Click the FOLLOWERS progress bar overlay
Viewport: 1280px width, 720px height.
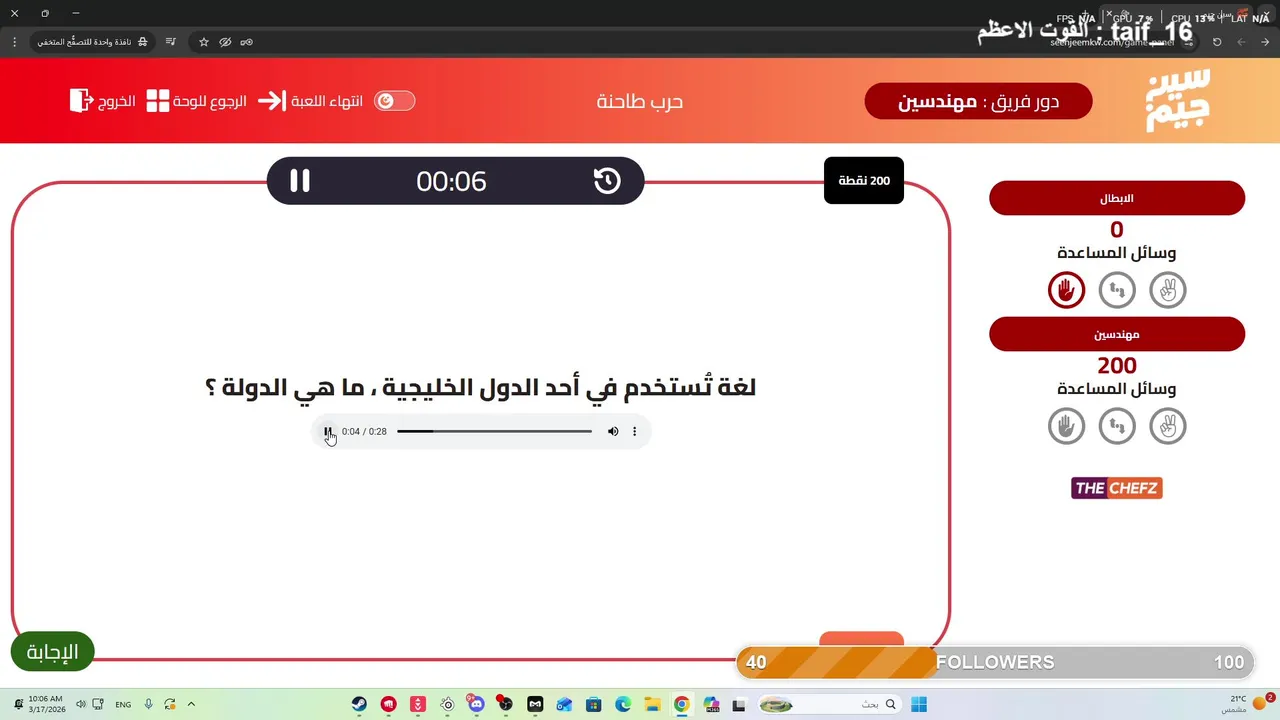[995, 662]
